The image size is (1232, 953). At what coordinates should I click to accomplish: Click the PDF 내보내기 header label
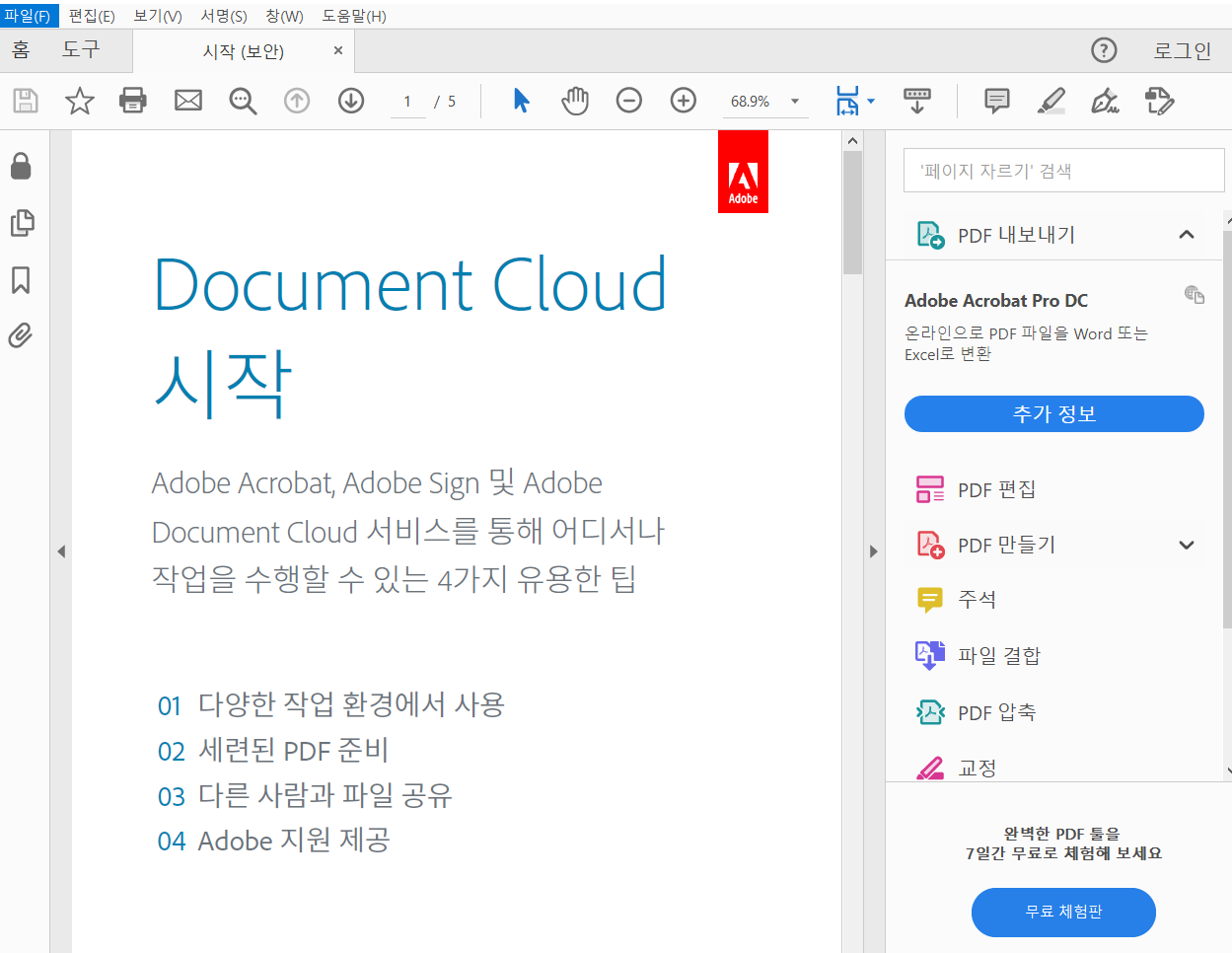[x=1016, y=235]
